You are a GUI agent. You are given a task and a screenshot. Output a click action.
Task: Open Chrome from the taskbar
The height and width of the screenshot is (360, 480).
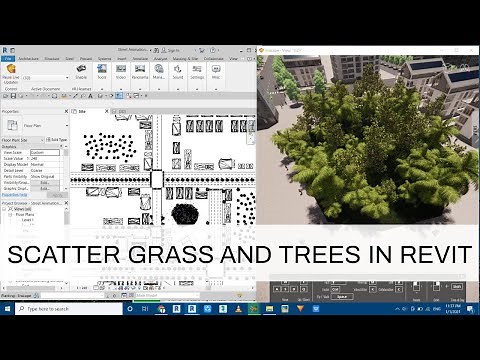click(162, 309)
